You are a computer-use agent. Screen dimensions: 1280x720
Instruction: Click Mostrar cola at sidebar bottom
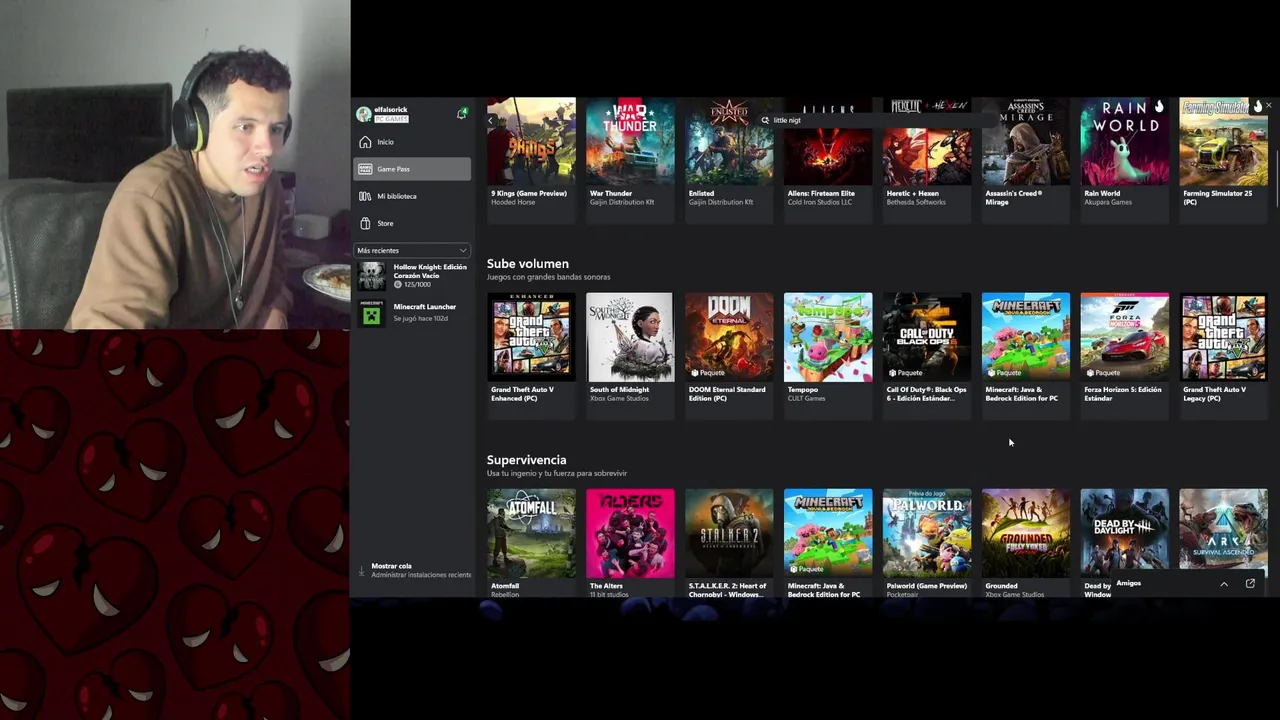(x=391, y=566)
